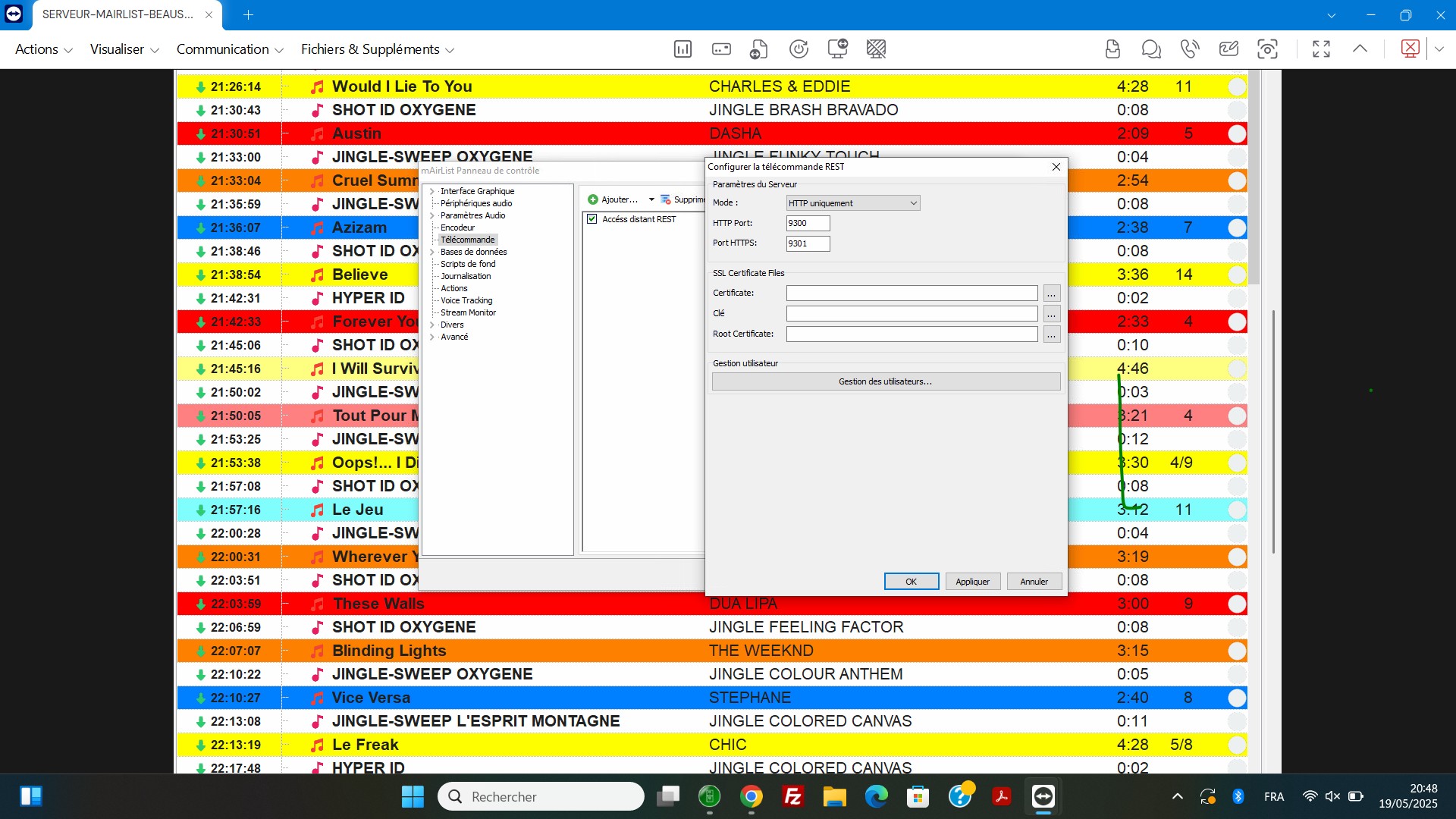Click the remote reboot icon

(x=799, y=49)
